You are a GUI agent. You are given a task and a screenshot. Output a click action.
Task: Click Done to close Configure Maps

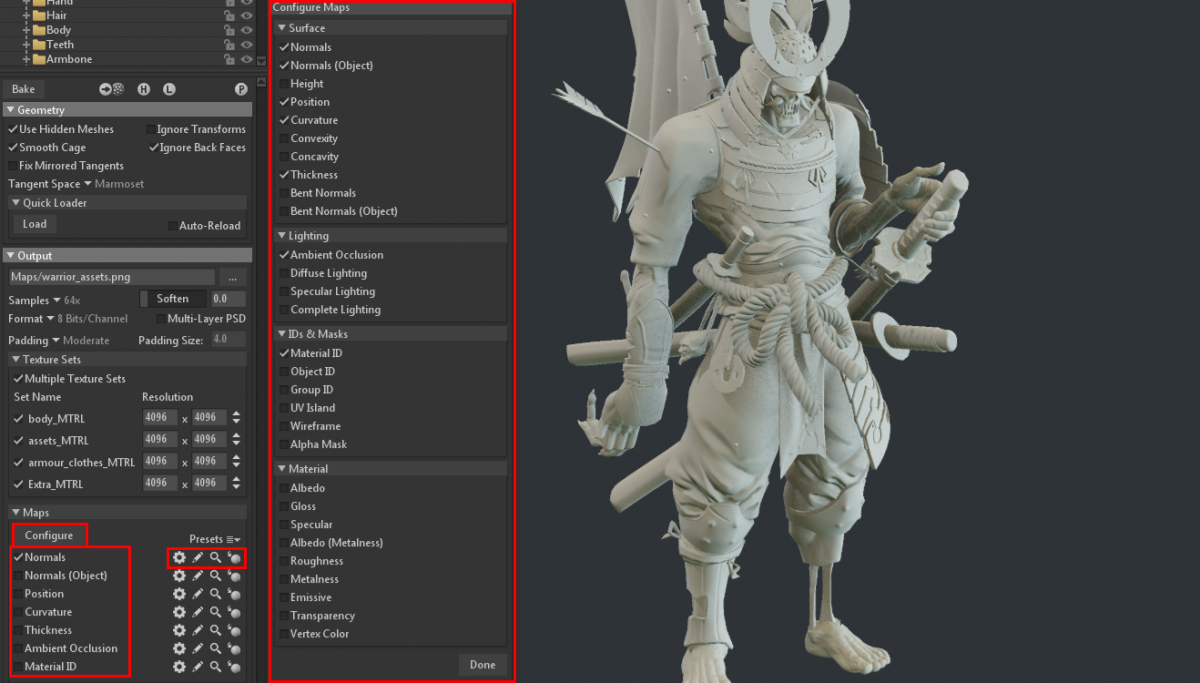click(483, 664)
